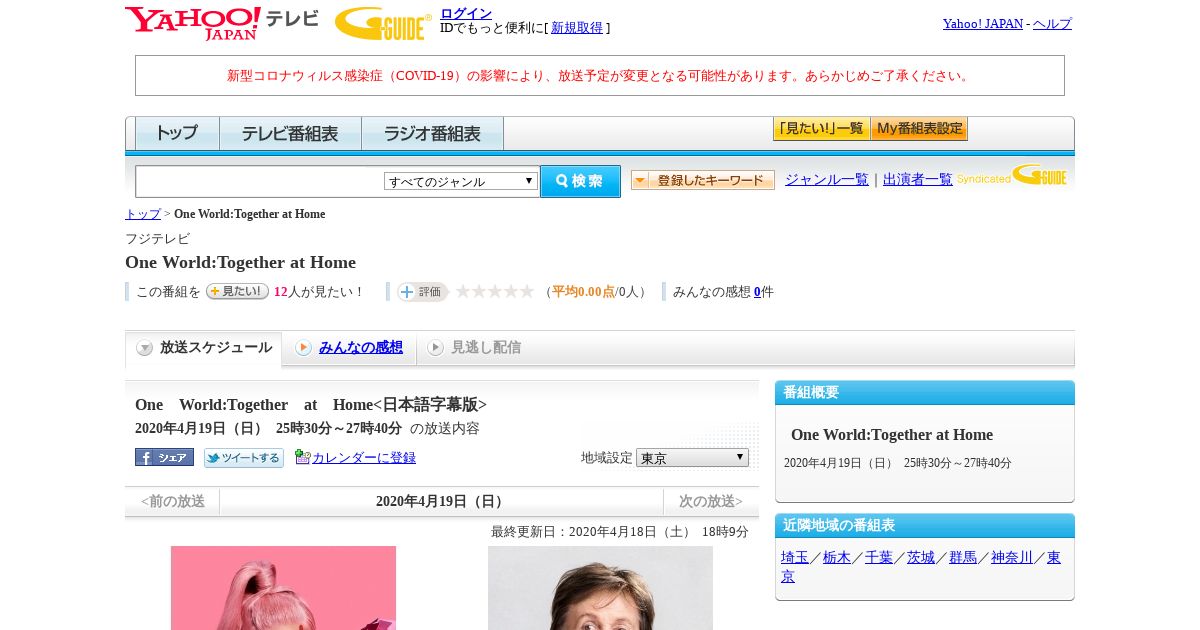
Task: Click the pink-haired performer photo thumbnail
Action: tap(283, 588)
